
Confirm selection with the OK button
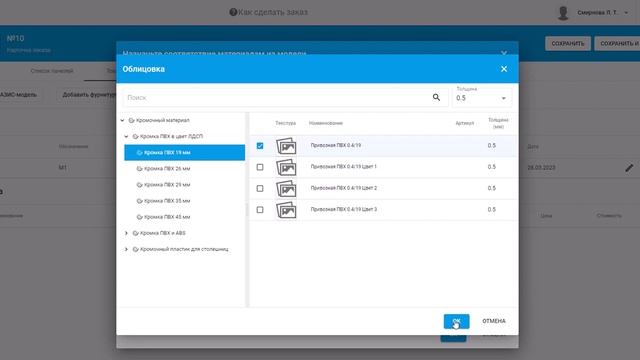[x=456, y=321]
